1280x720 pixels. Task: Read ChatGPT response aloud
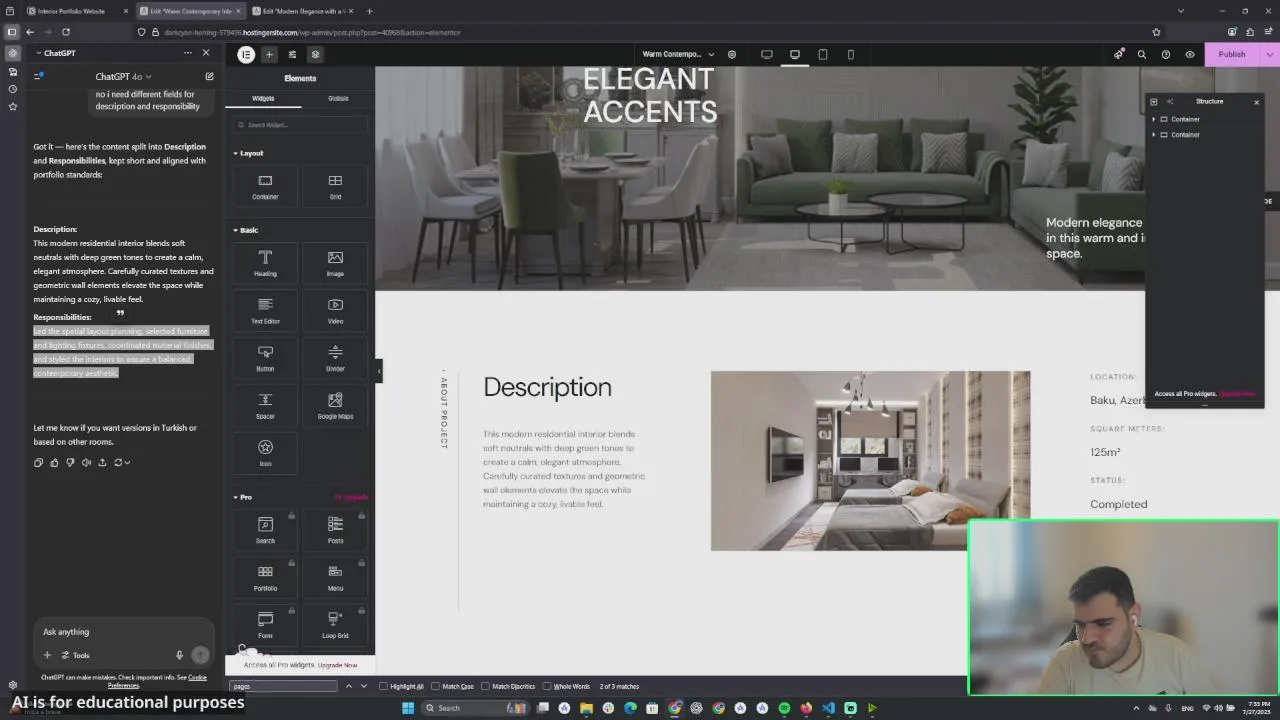point(86,462)
